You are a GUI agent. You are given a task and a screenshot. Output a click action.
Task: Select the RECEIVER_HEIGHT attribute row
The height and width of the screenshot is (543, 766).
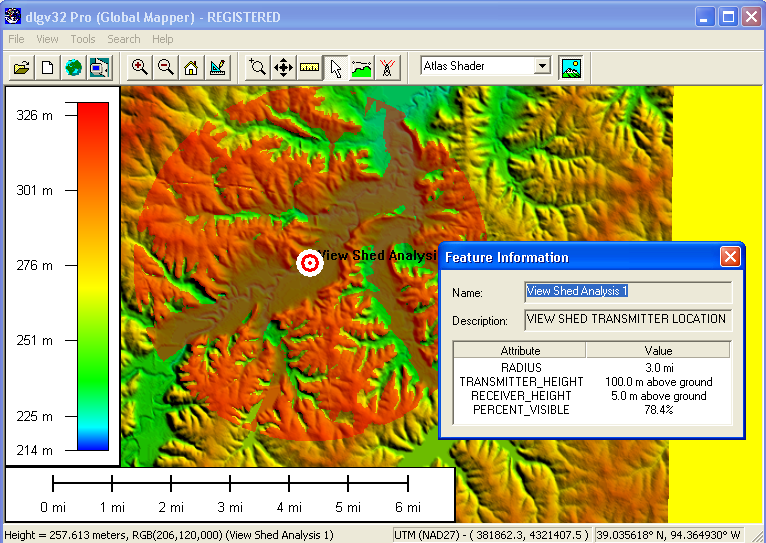[x=592, y=396]
